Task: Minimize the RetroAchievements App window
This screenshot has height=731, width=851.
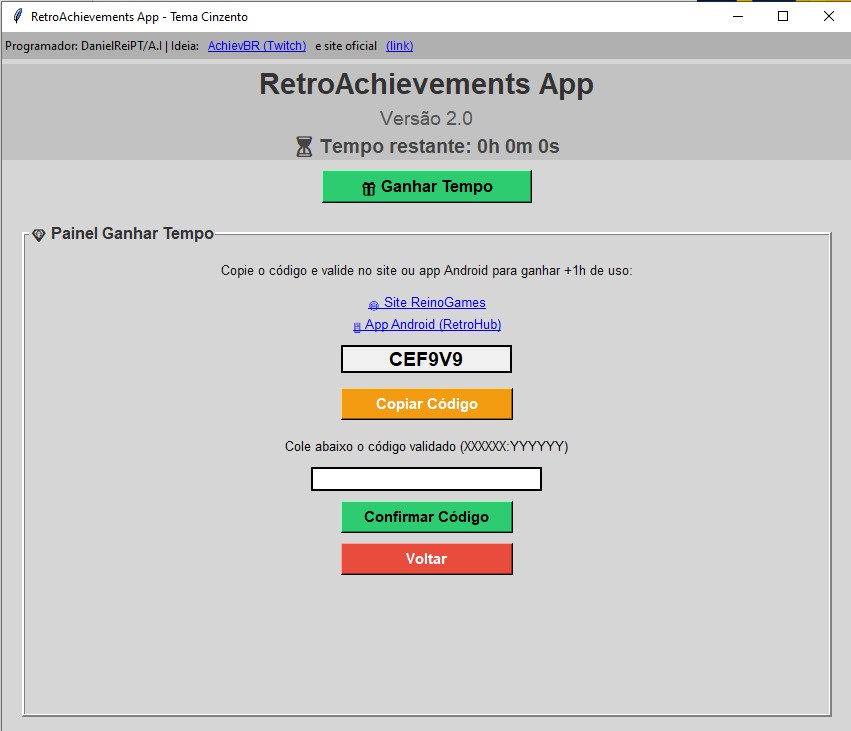Action: [738, 16]
